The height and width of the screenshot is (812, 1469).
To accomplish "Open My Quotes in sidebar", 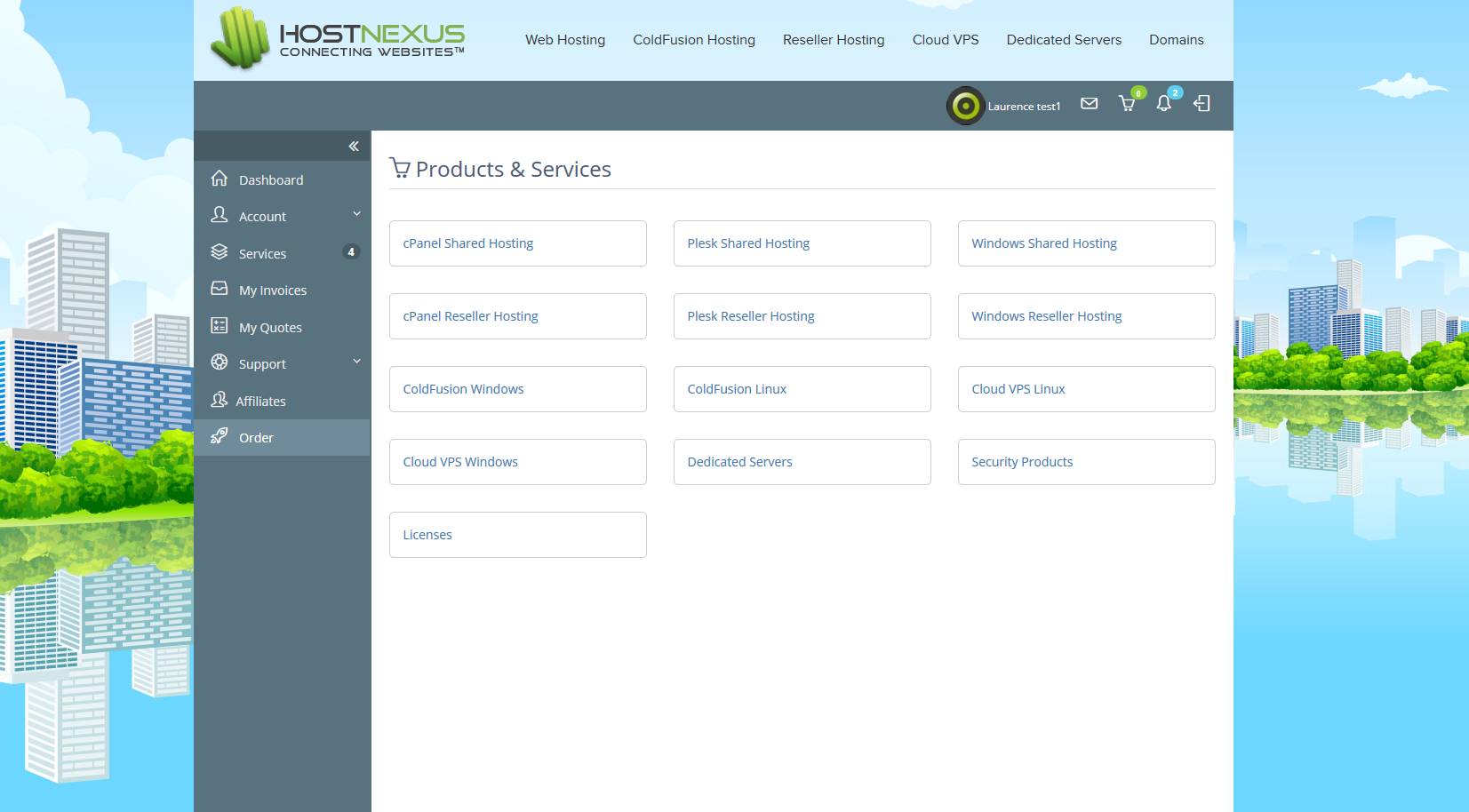I will coord(270,328).
